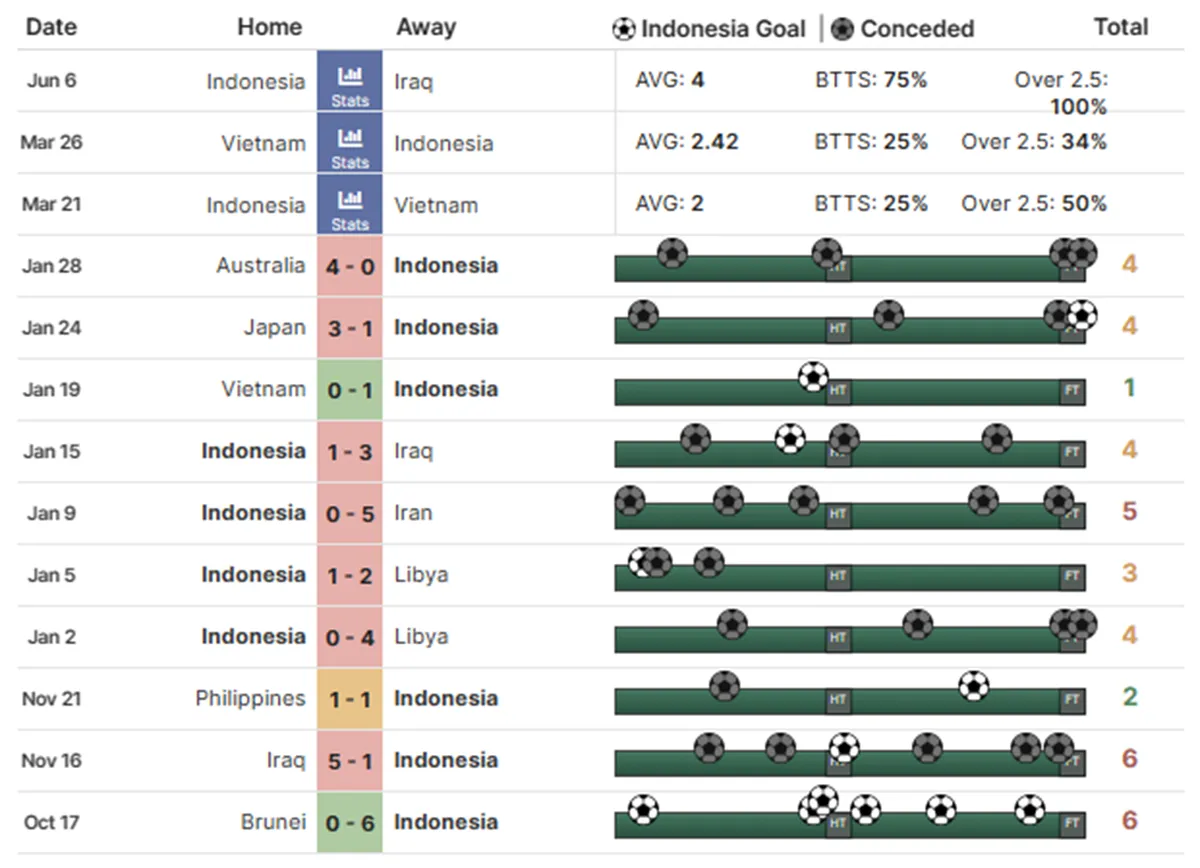Click Indonesia's white goal ball in Japan match
1200x868 pixels.
coord(1081,316)
